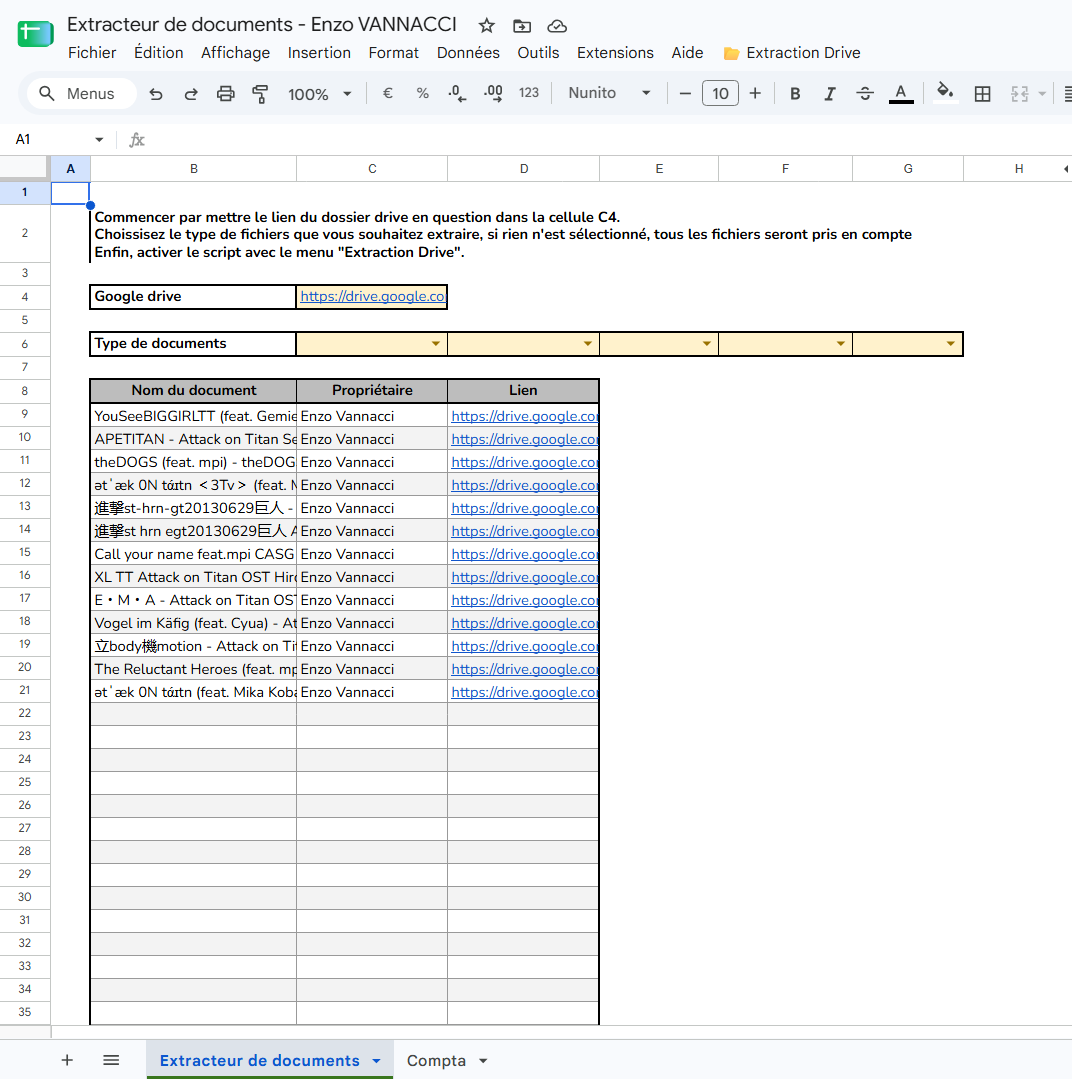This screenshot has width=1072, height=1079.
Task: Open the name box dropdown arrow
Action: click(99, 140)
